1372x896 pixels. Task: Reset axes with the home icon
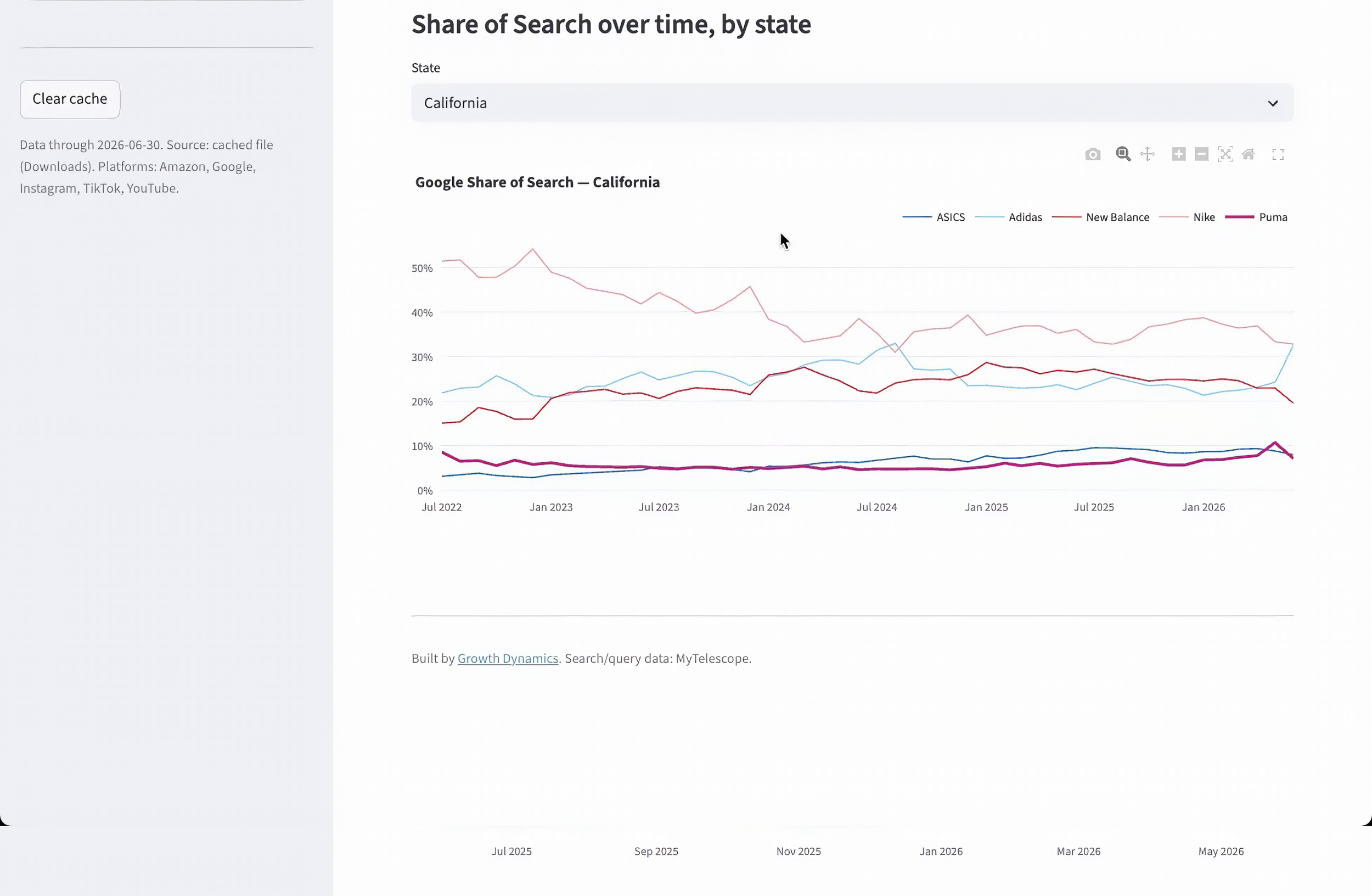(1248, 154)
